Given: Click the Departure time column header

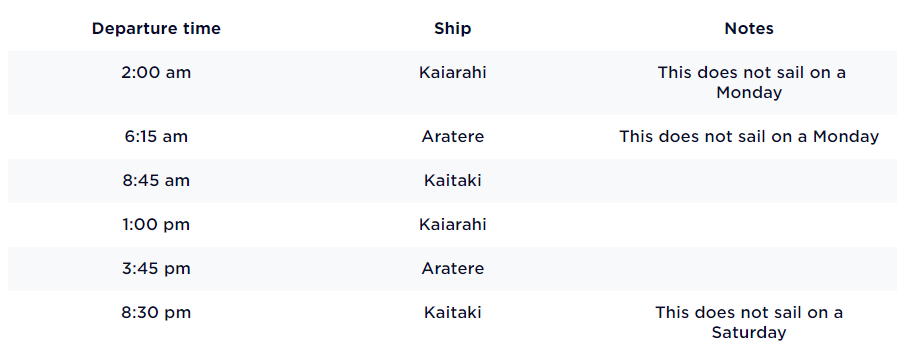Looking at the screenshot, I should [x=156, y=29].
